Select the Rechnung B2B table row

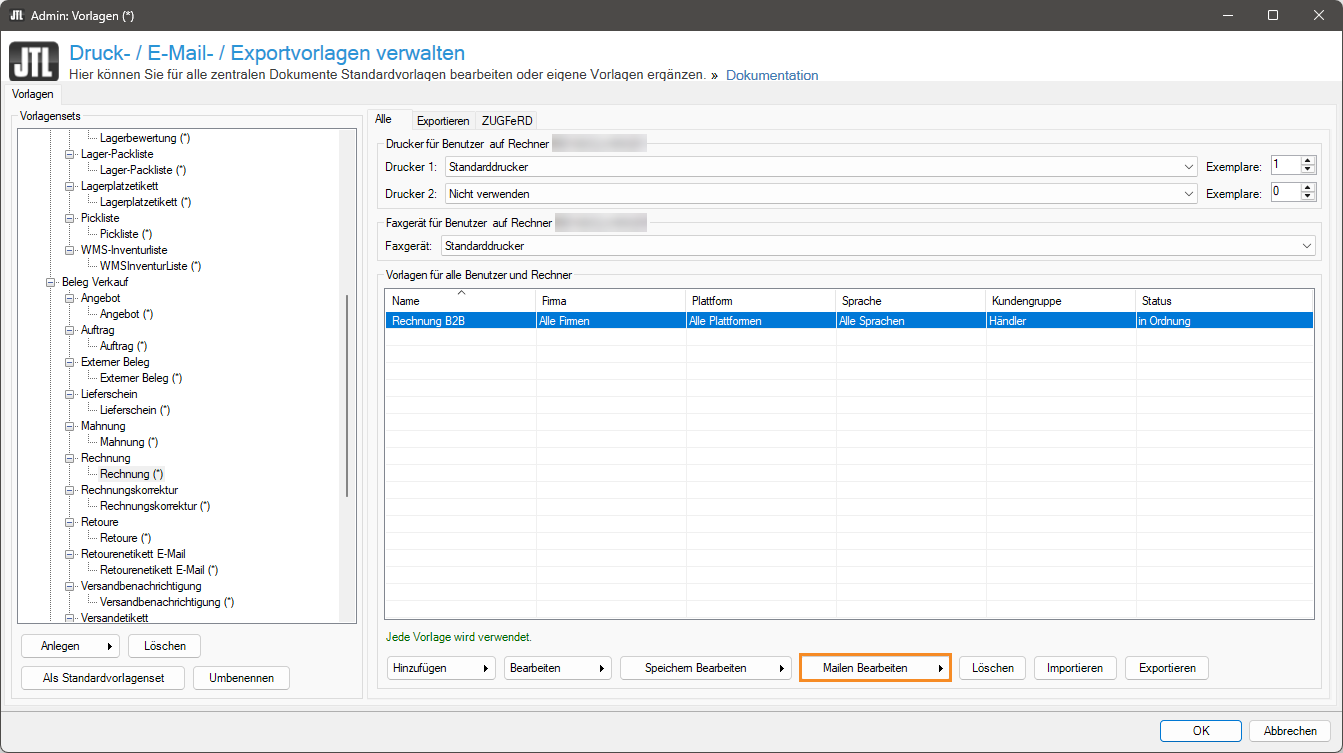click(460, 321)
